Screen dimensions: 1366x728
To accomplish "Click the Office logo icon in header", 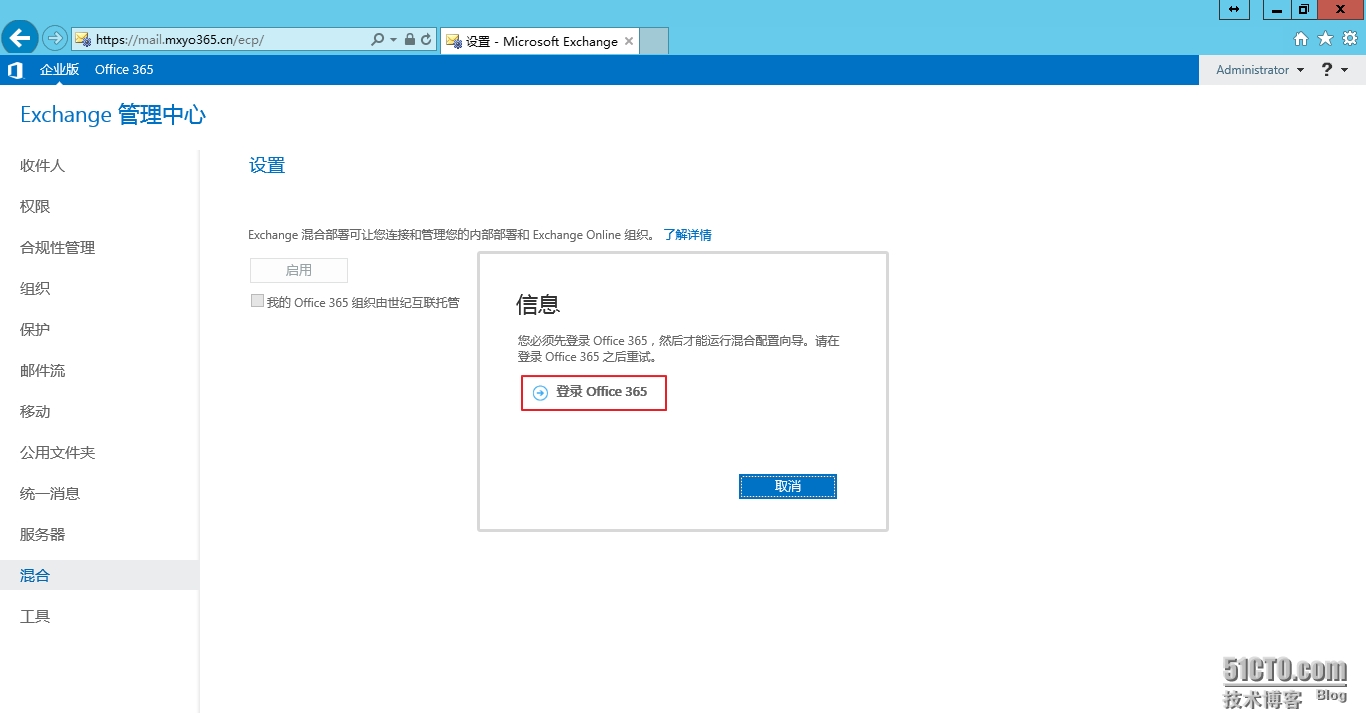I will [15, 70].
